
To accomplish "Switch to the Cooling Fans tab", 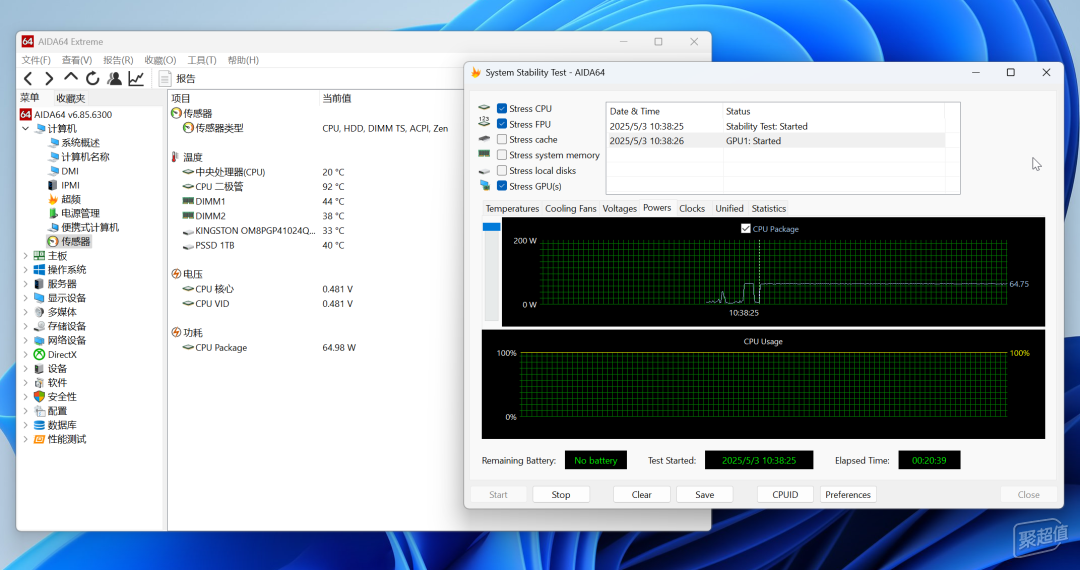I will point(570,209).
